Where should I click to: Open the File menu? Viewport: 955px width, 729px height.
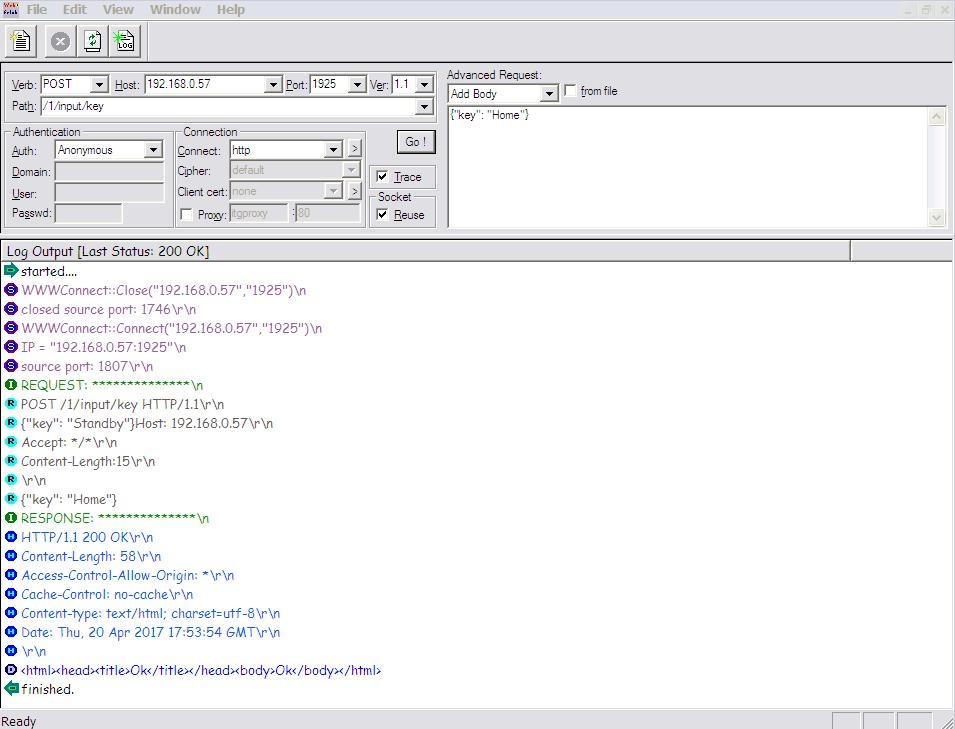[x=37, y=9]
